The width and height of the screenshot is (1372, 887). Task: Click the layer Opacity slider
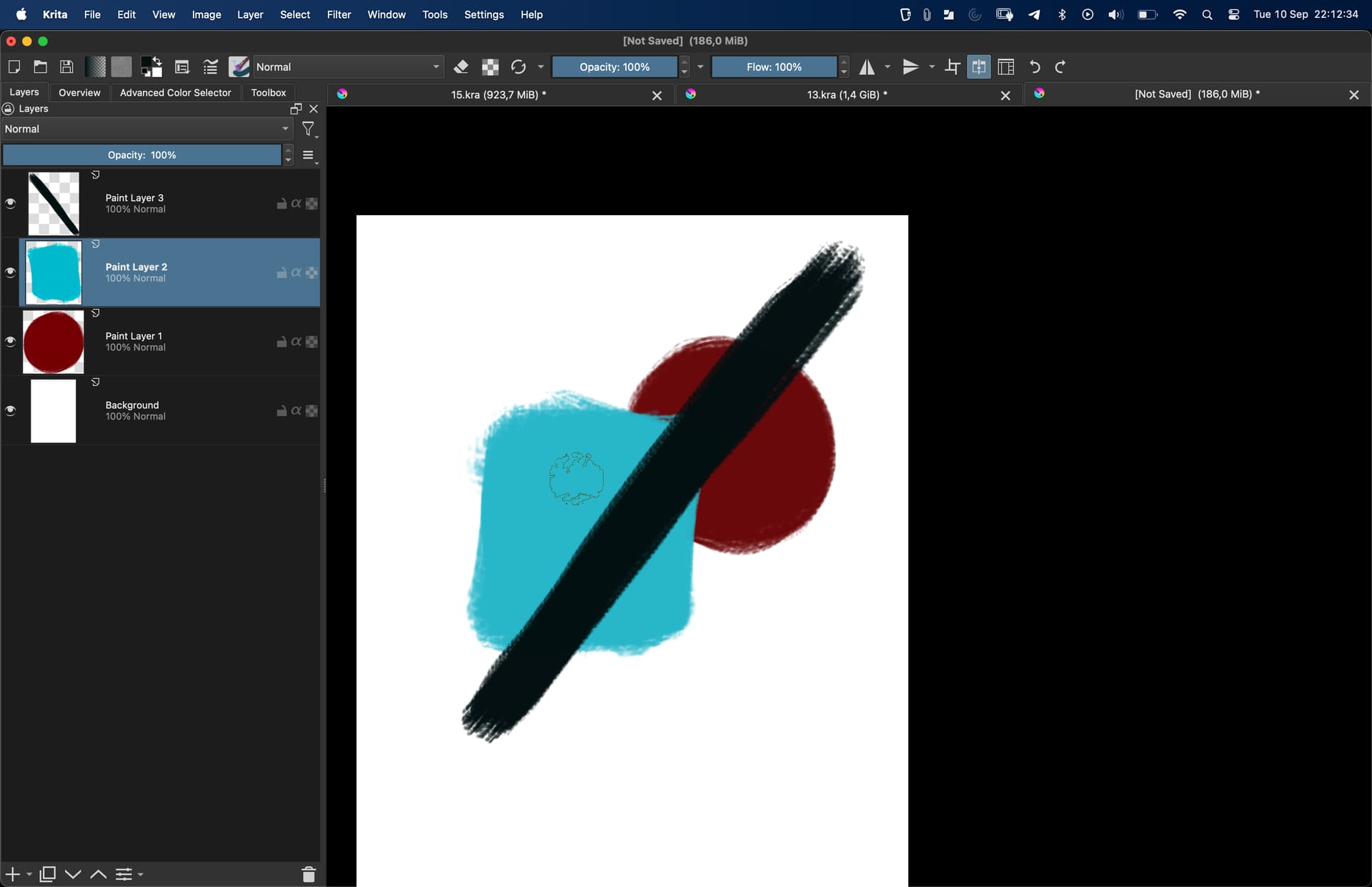click(x=141, y=155)
